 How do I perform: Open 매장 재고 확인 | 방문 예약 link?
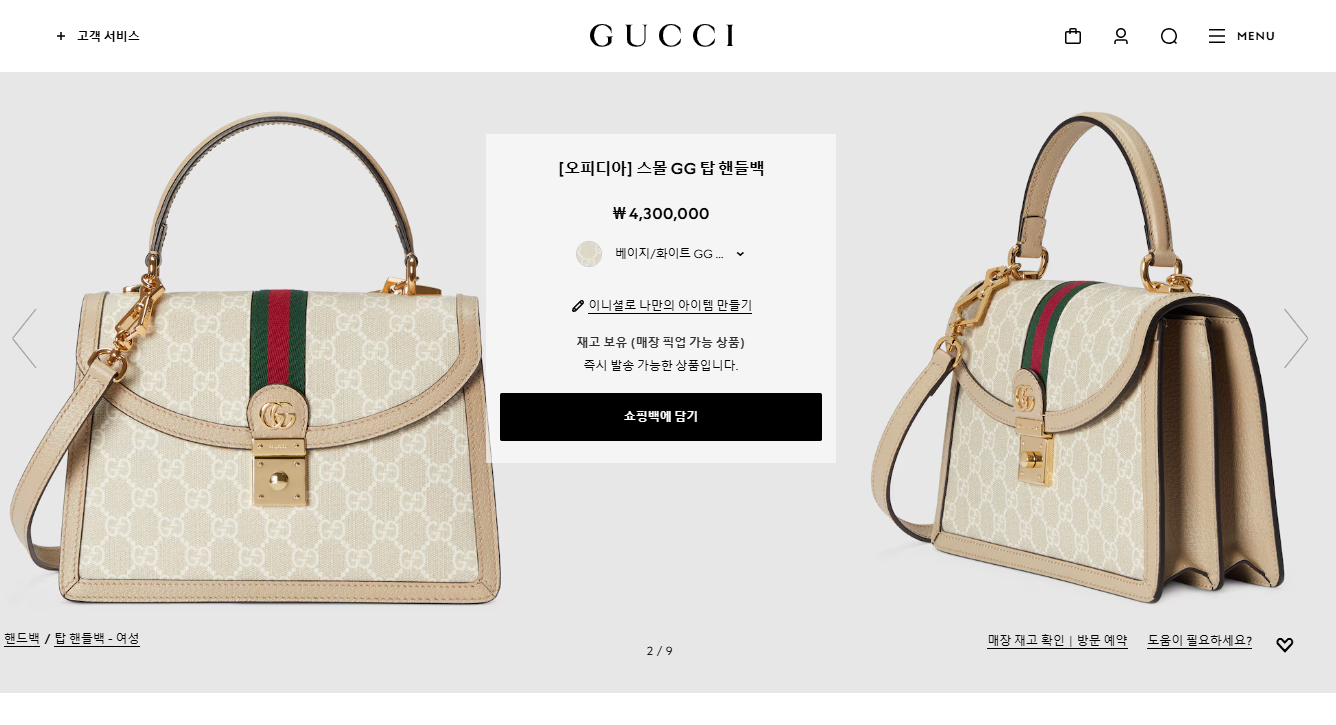coord(1057,640)
